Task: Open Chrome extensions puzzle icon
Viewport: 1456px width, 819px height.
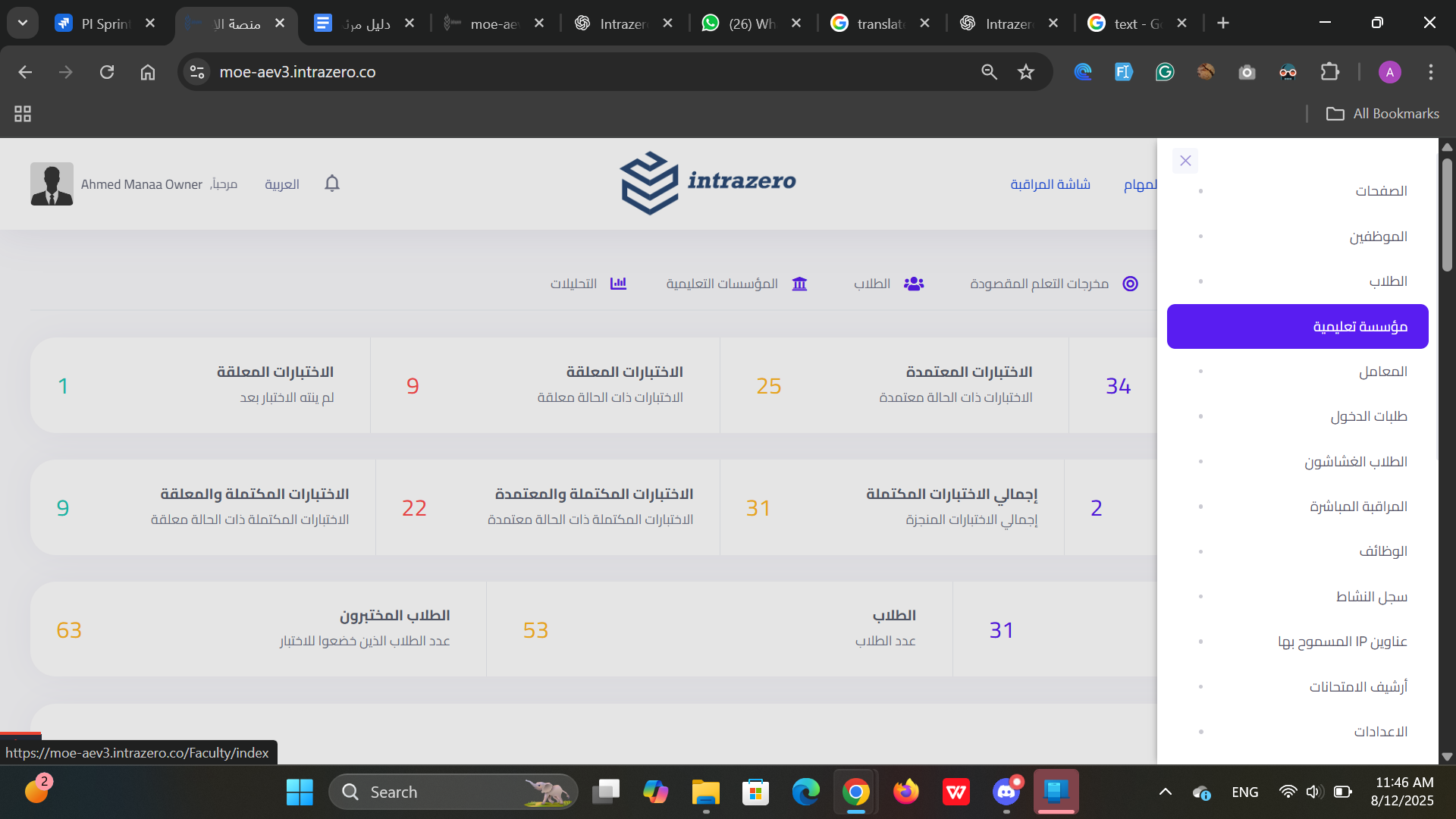Action: [x=1329, y=72]
